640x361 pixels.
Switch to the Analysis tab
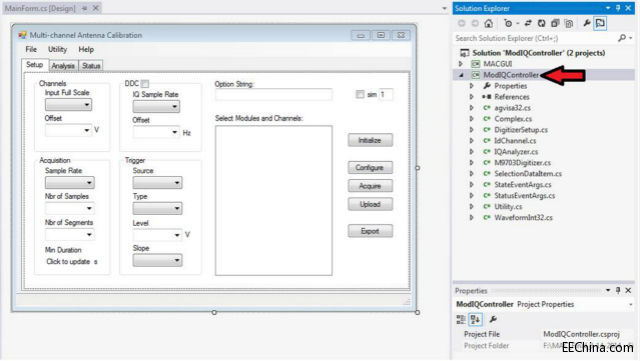63,66
